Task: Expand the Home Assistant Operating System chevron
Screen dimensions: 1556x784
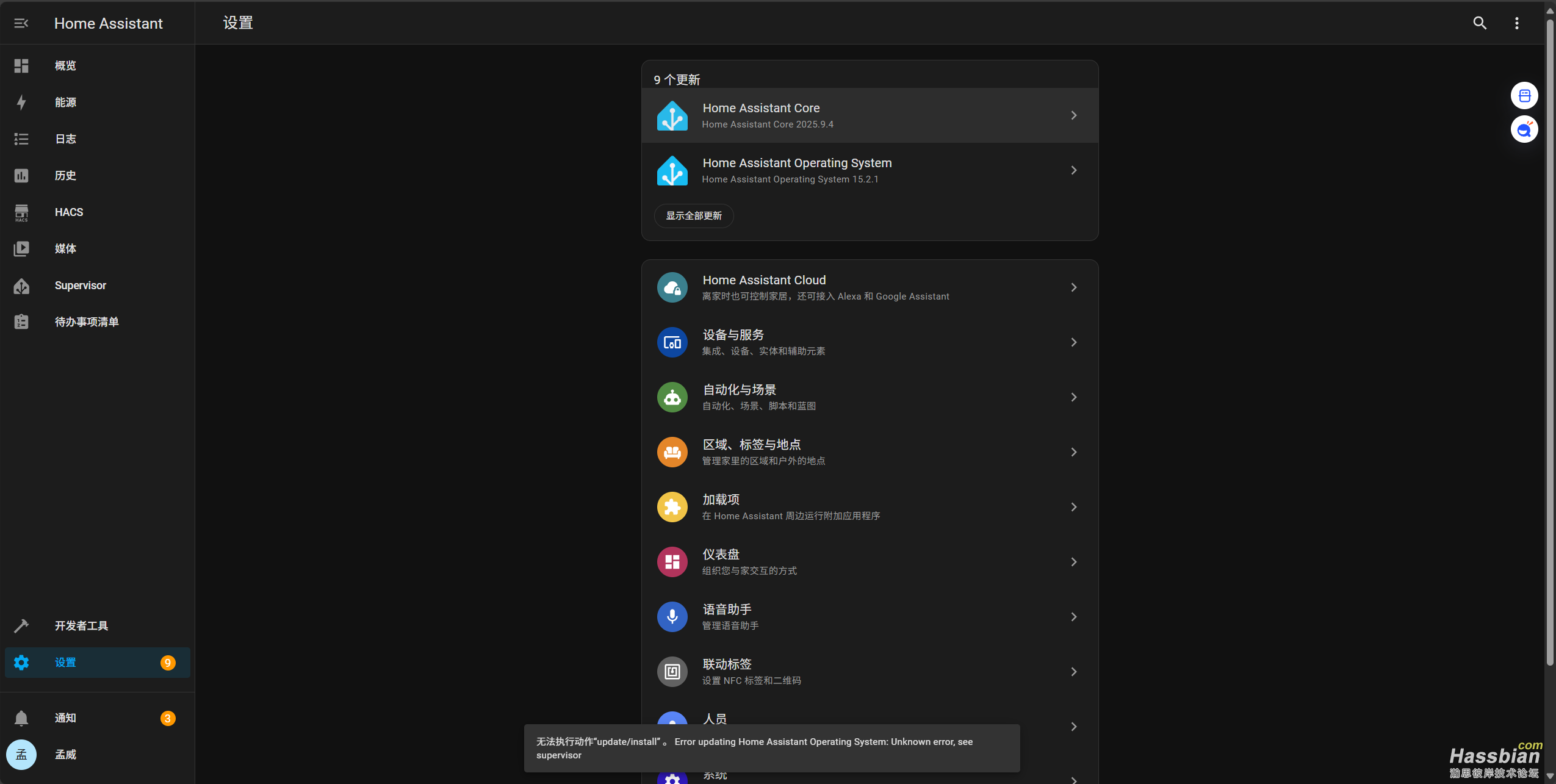Action: [x=1074, y=170]
